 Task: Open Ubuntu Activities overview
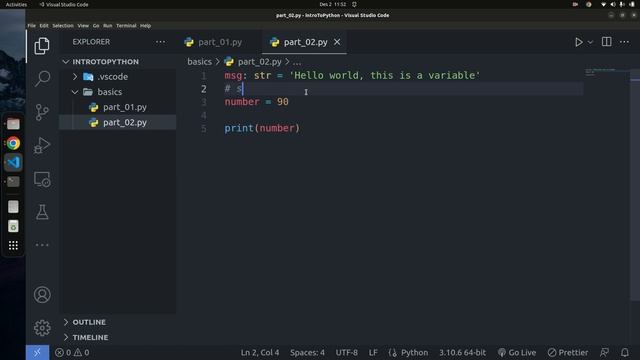16,4
